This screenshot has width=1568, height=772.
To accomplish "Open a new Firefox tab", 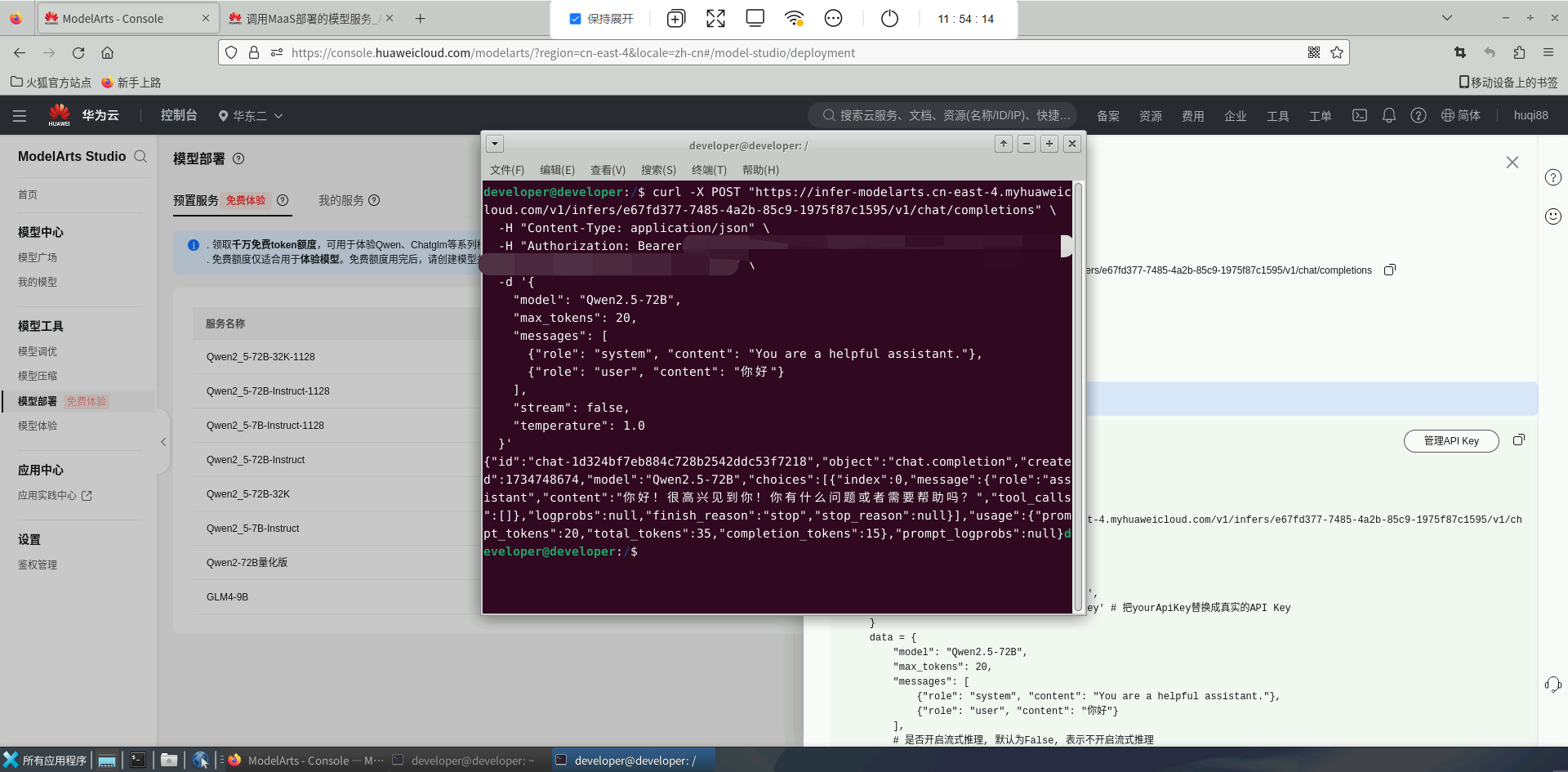I will [x=420, y=18].
